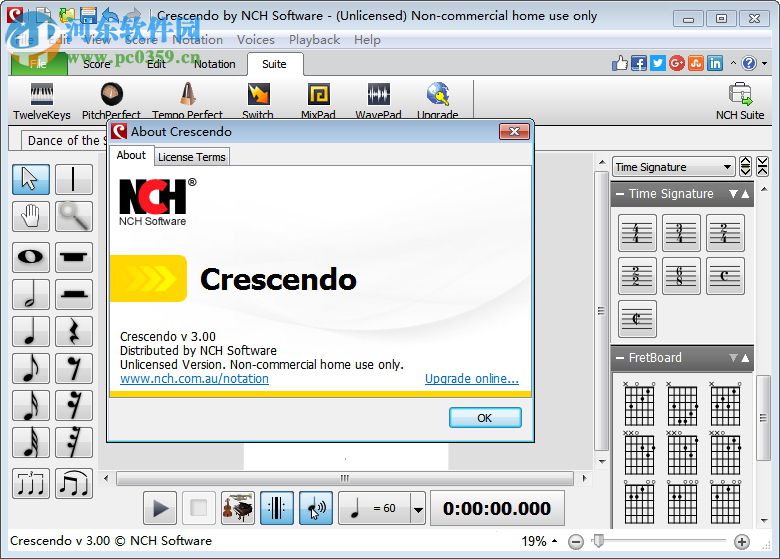Stop playback with the Stop button
The height and width of the screenshot is (559, 780).
click(x=198, y=508)
